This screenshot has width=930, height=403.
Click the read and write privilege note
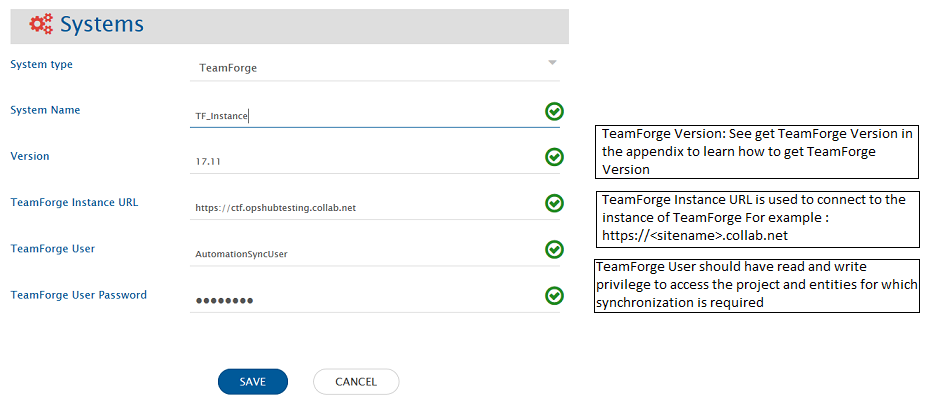[756, 285]
